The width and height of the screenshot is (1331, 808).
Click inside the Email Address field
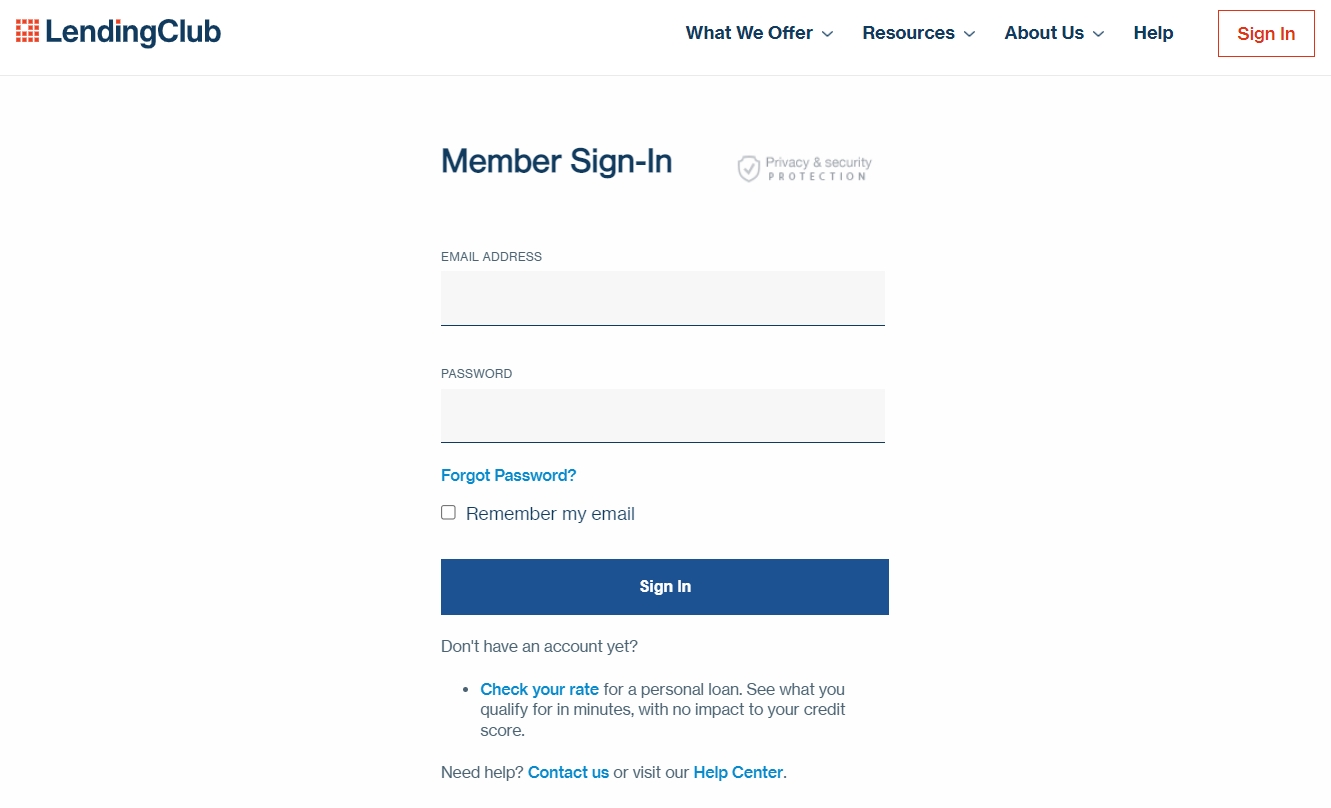tap(662, 297)
